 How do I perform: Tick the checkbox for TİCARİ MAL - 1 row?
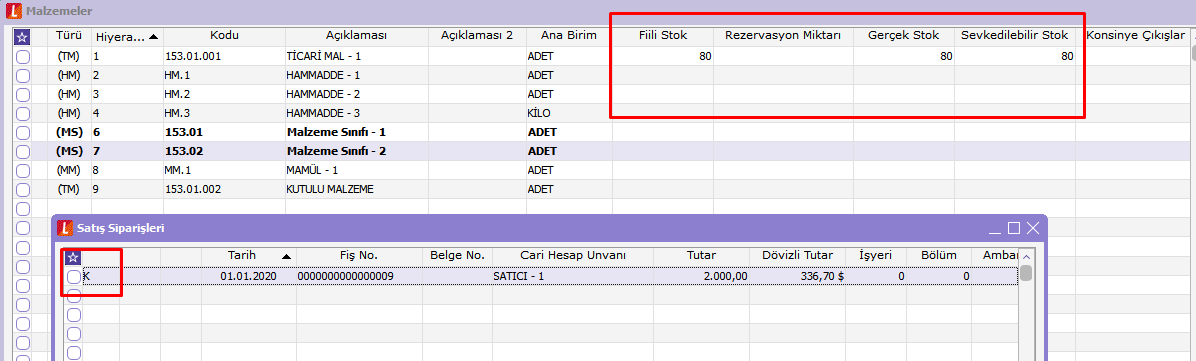[x=23, y=56]
